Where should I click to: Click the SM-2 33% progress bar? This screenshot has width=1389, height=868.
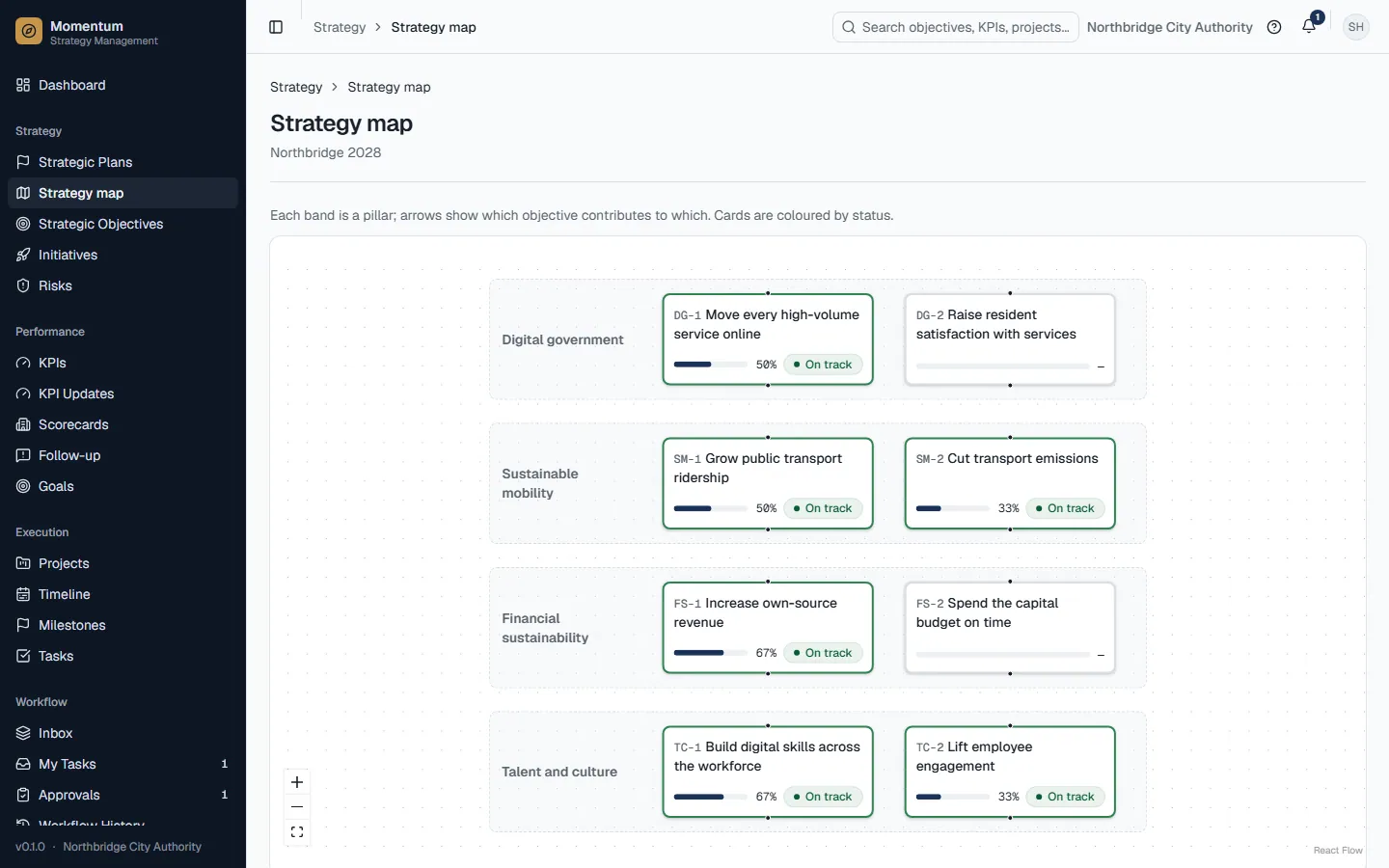pyautogui.click(x=953, y=508)
